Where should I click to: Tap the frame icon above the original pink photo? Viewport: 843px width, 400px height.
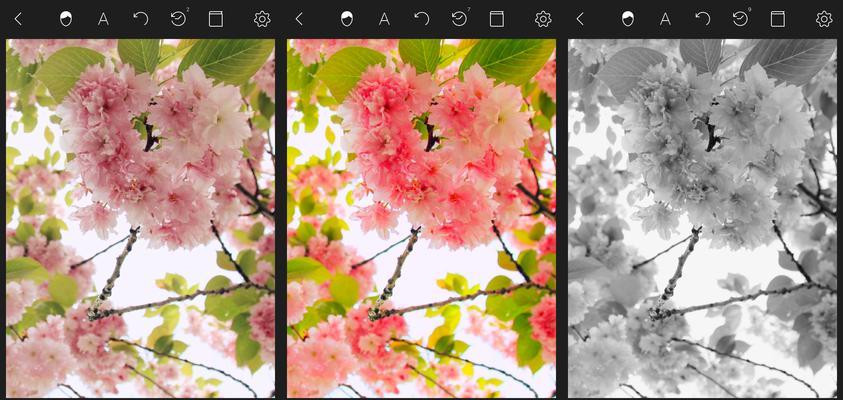click(x=216, y=19)
